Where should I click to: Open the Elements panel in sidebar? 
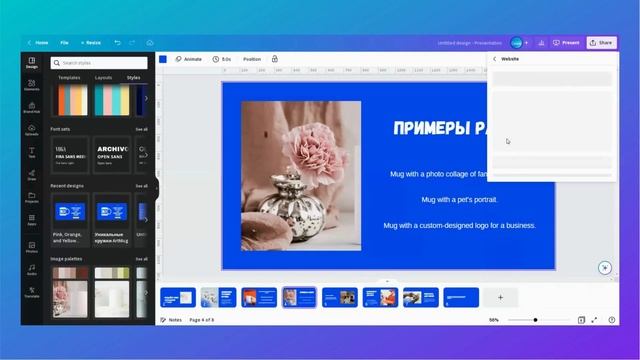(32, 85)
